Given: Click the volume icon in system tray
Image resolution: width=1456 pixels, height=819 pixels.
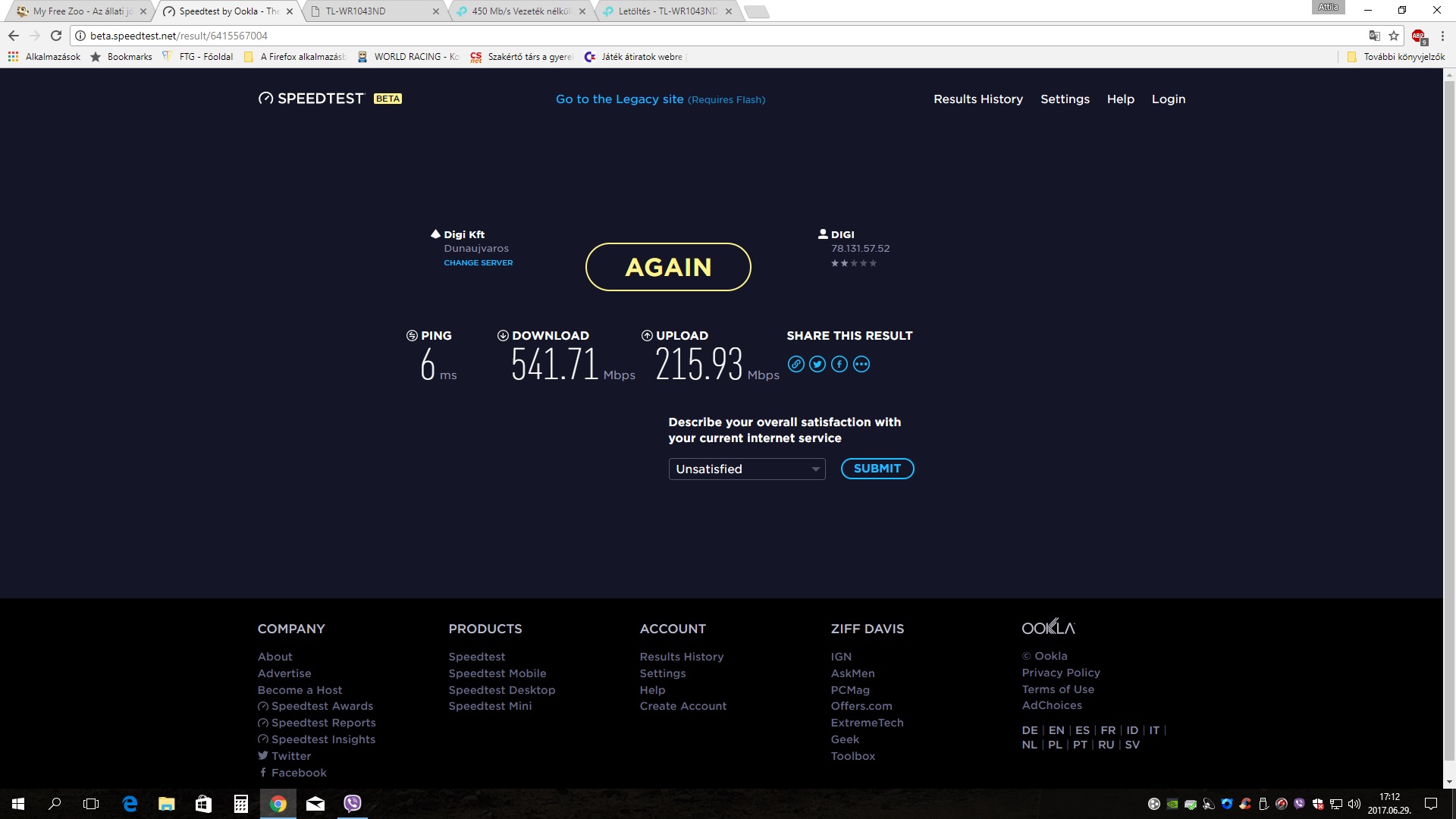Looking at the screenshot, I should [1354, 804].
